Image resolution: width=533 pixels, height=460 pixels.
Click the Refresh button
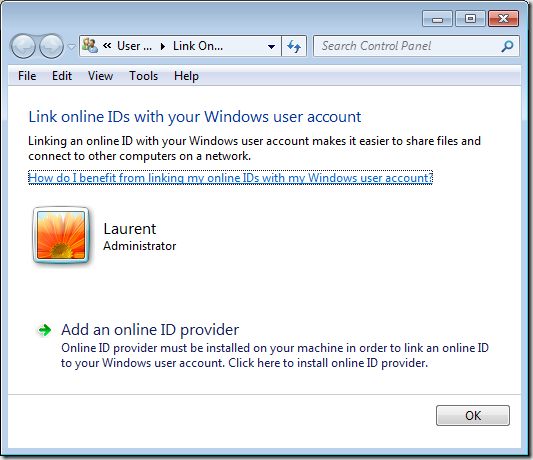click(x=294, y=46)
